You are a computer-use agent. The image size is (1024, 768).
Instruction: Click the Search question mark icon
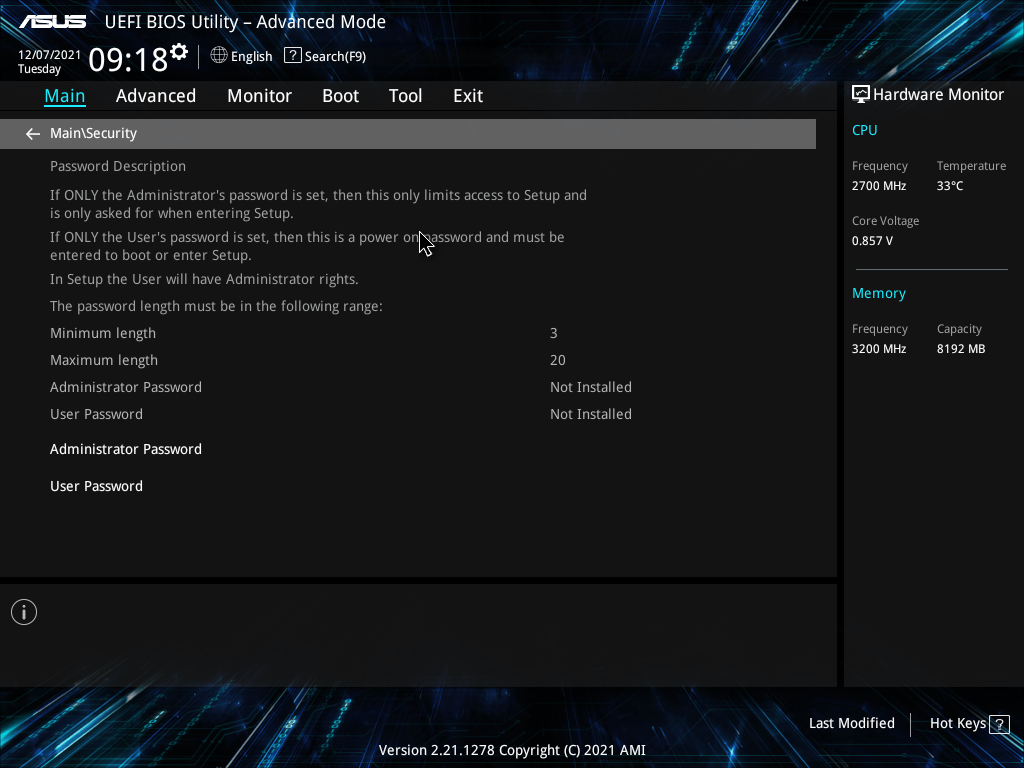293,56
